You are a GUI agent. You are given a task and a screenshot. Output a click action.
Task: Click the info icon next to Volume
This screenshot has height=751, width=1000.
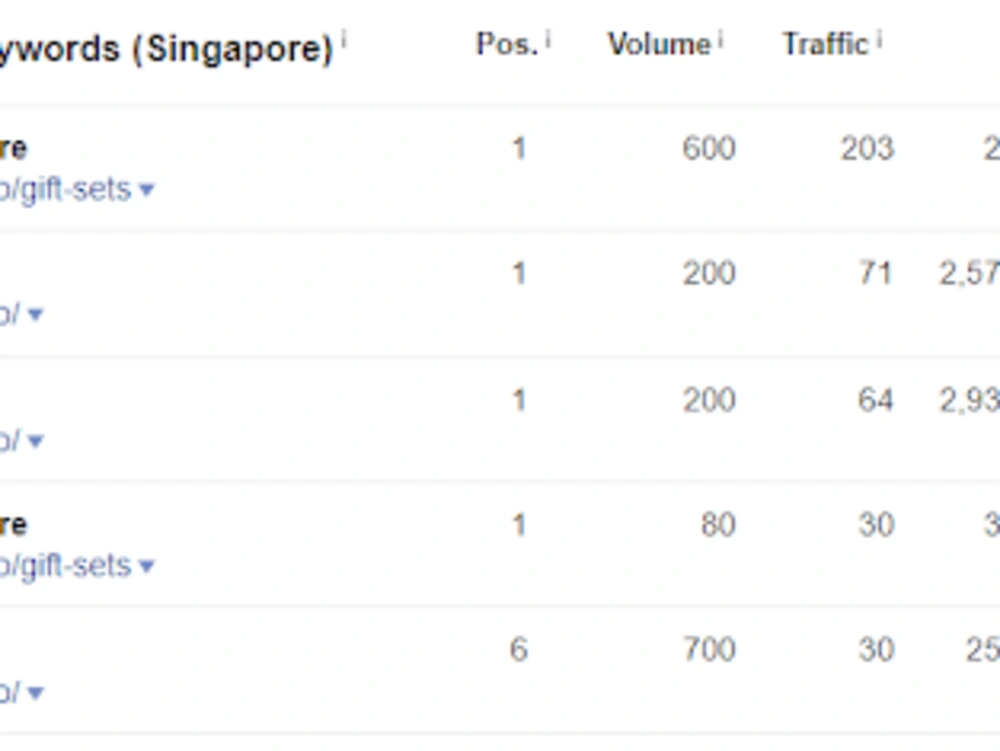click(x=721, y=40)
